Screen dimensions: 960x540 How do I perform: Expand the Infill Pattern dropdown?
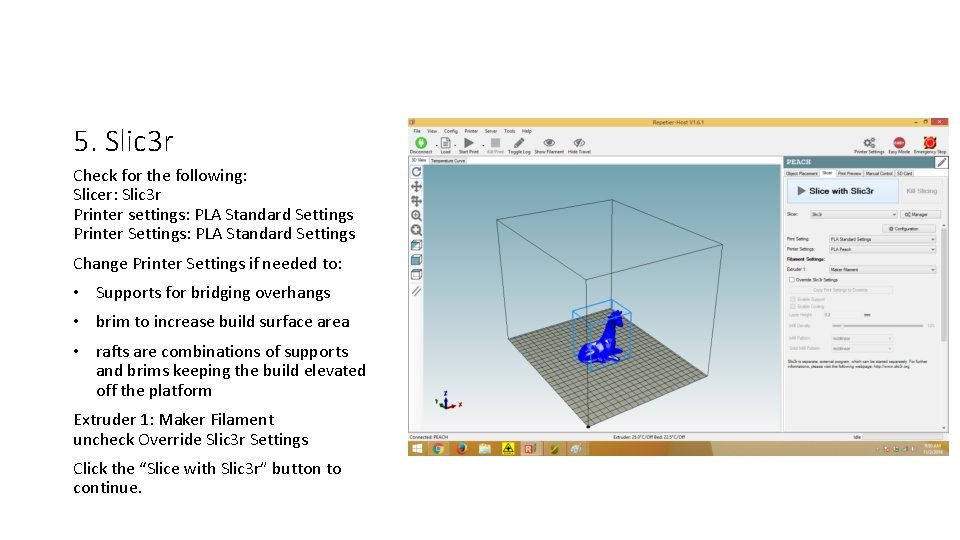click(861, 338)
